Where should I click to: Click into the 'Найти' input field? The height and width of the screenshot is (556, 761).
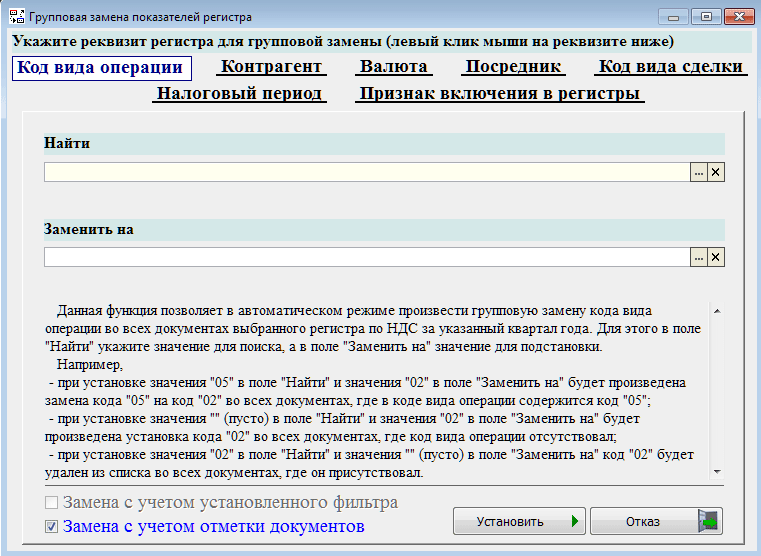(x=367, y=172)
